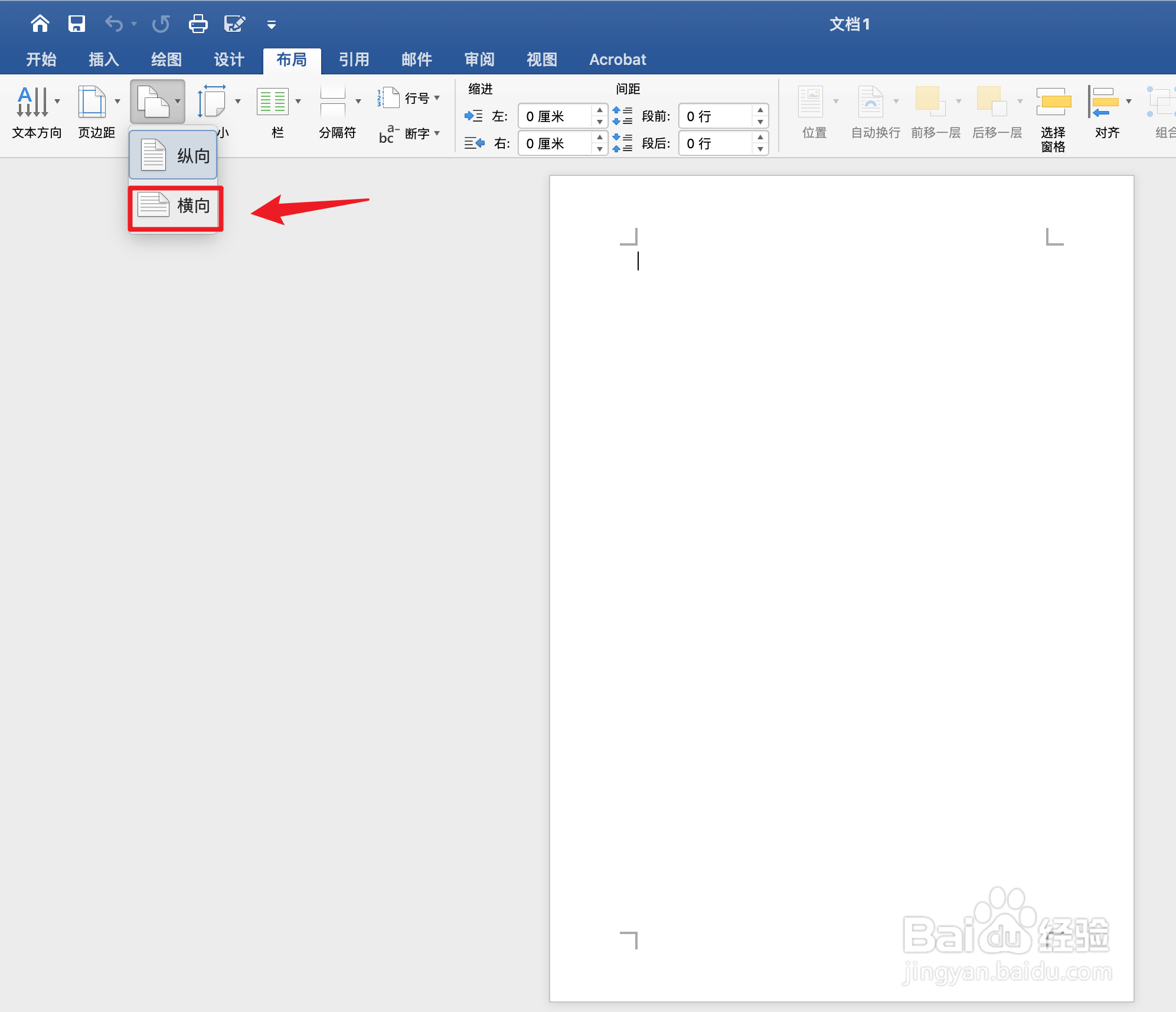Screen dimensions: 1176x1012
Task: Open the Align (对齐) dropdown arrow
Action: coord(1129,102)
